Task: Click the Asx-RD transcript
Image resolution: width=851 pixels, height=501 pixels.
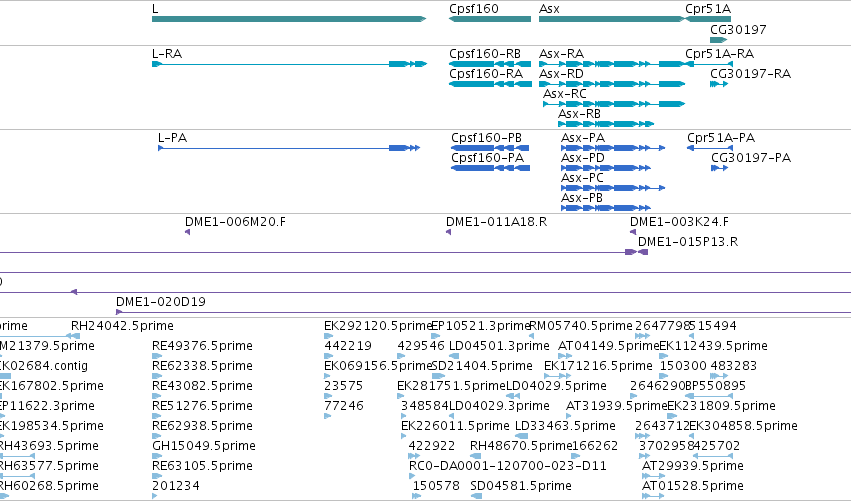Action: point(612,84)
